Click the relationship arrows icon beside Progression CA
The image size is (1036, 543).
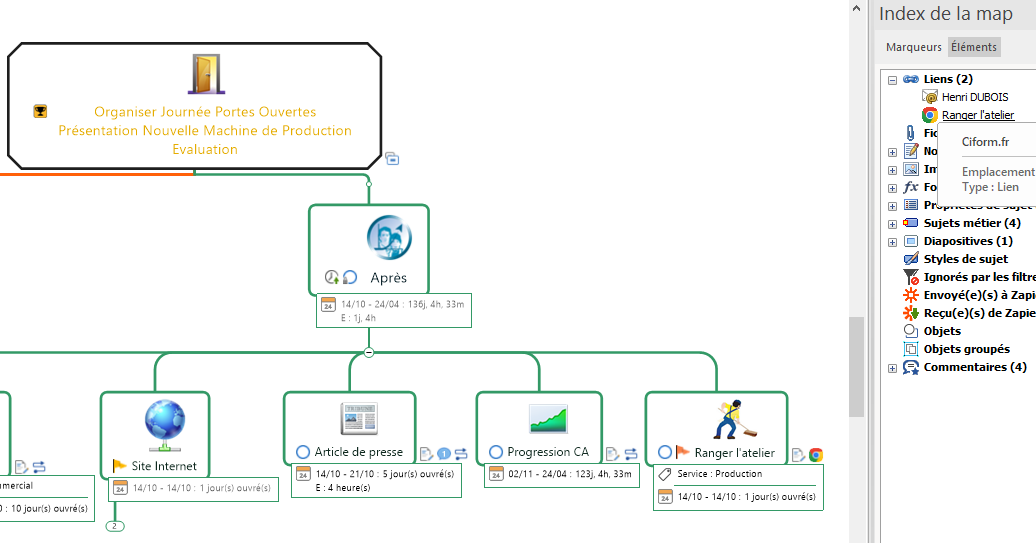[631, 454]
